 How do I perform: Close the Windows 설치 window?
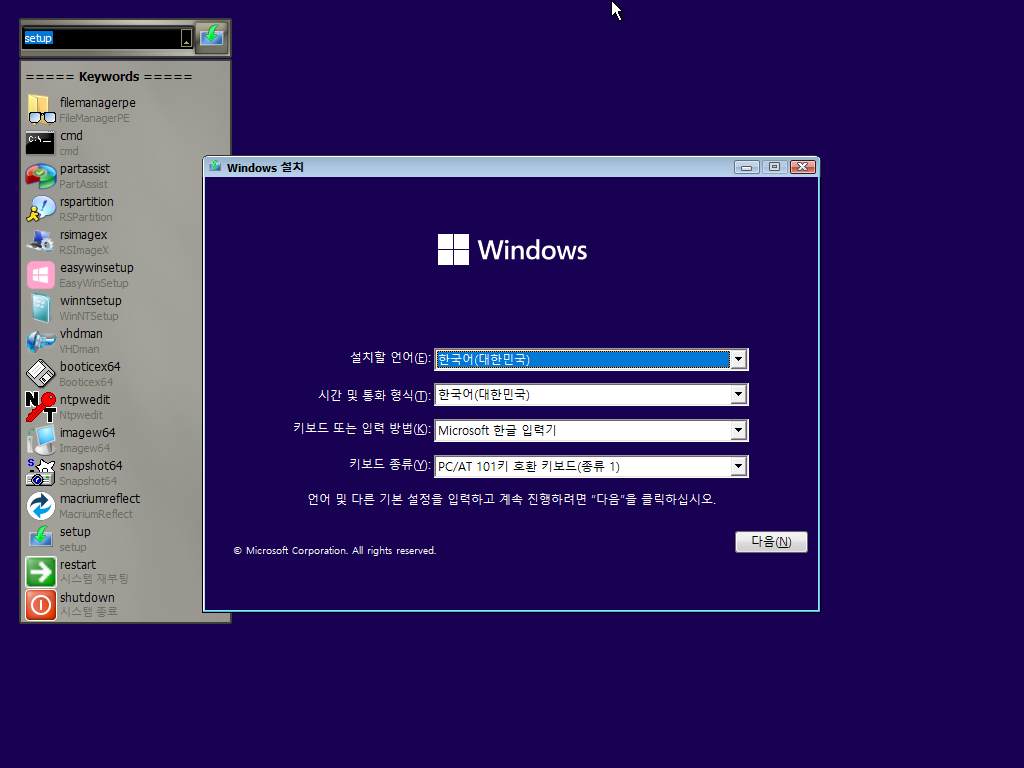coord(803,167)
